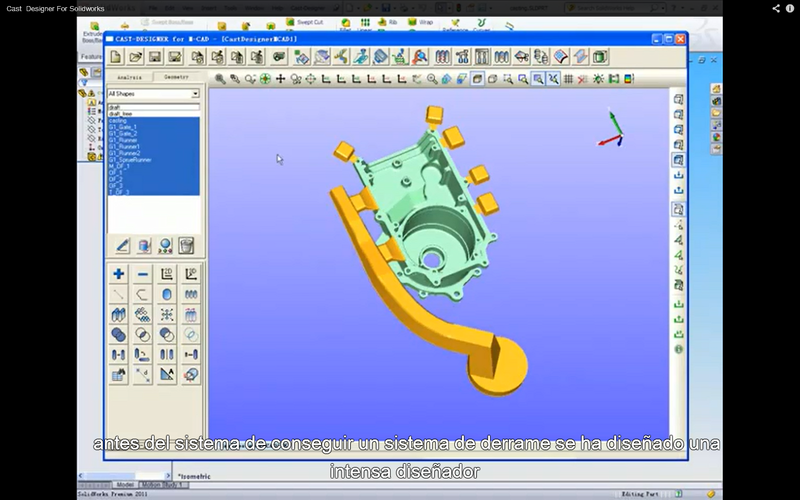Click the magnifier zoom icon in view toolbar
800x500 pixels.
pyautogui.click(x=220, y=79)
